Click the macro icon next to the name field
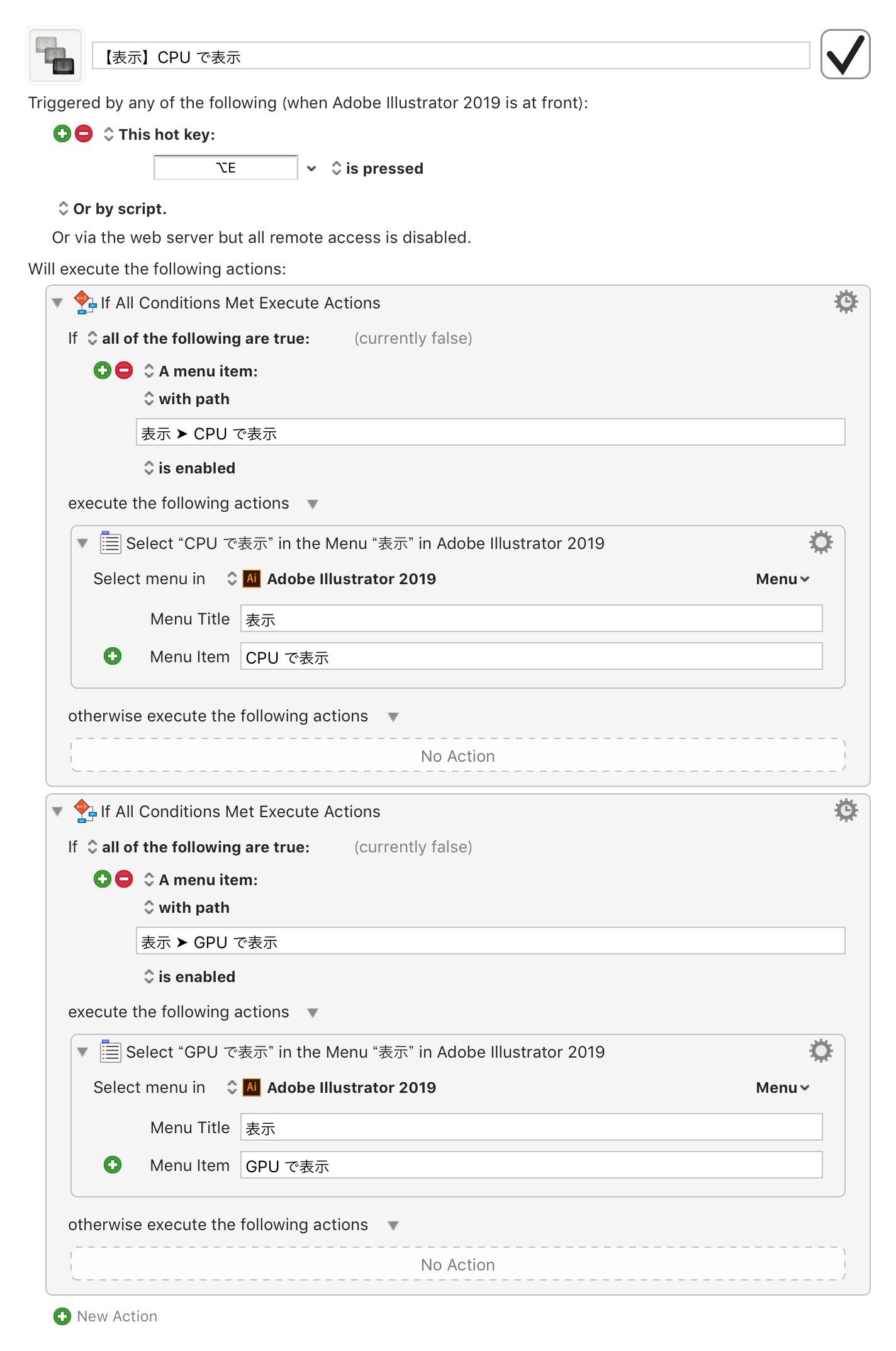Viewport: 896px width, 1351px height. point(55,55)
